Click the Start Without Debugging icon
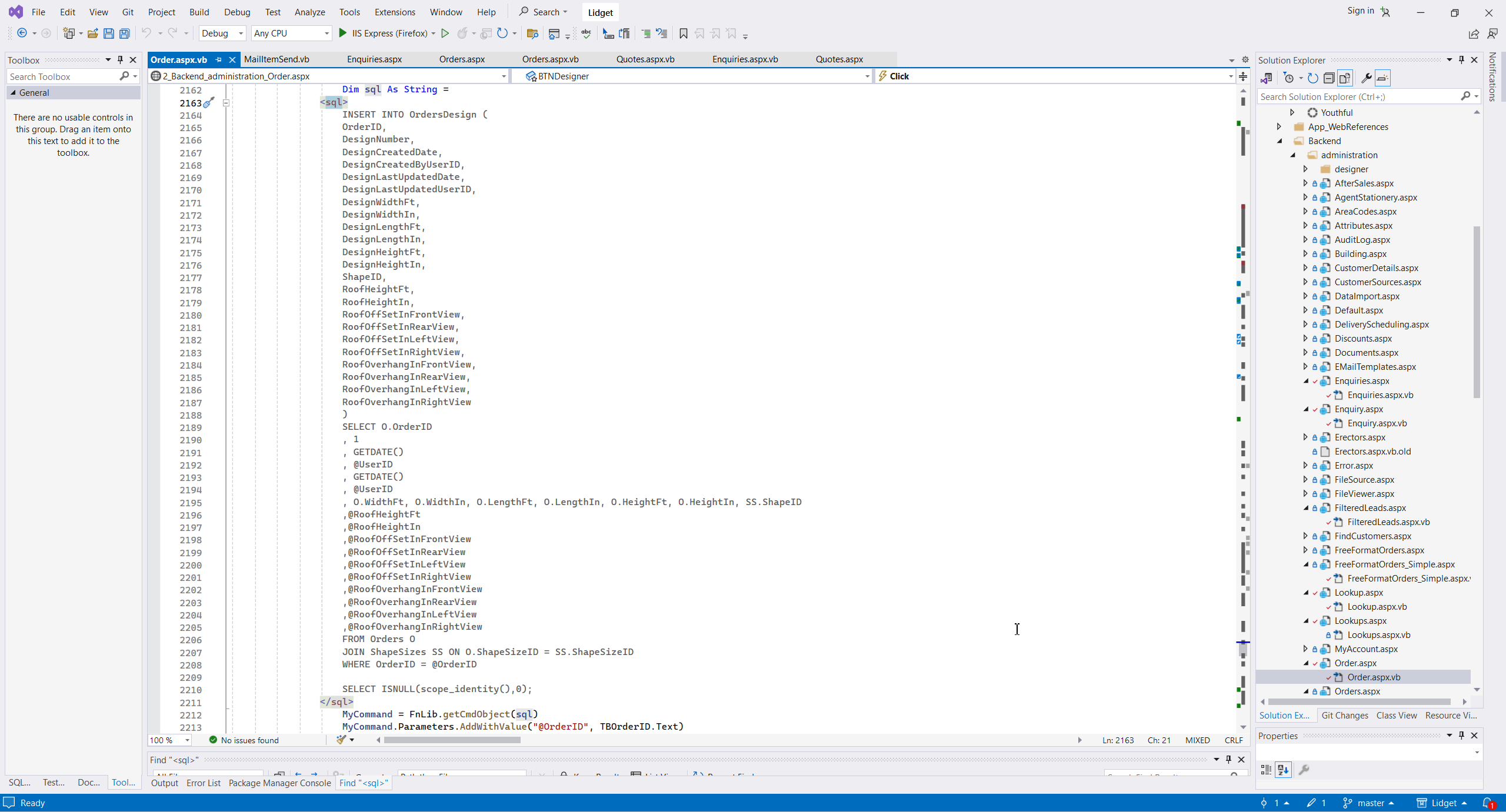The width and height of the screenshot is (1506, 812). coord(445,34)
